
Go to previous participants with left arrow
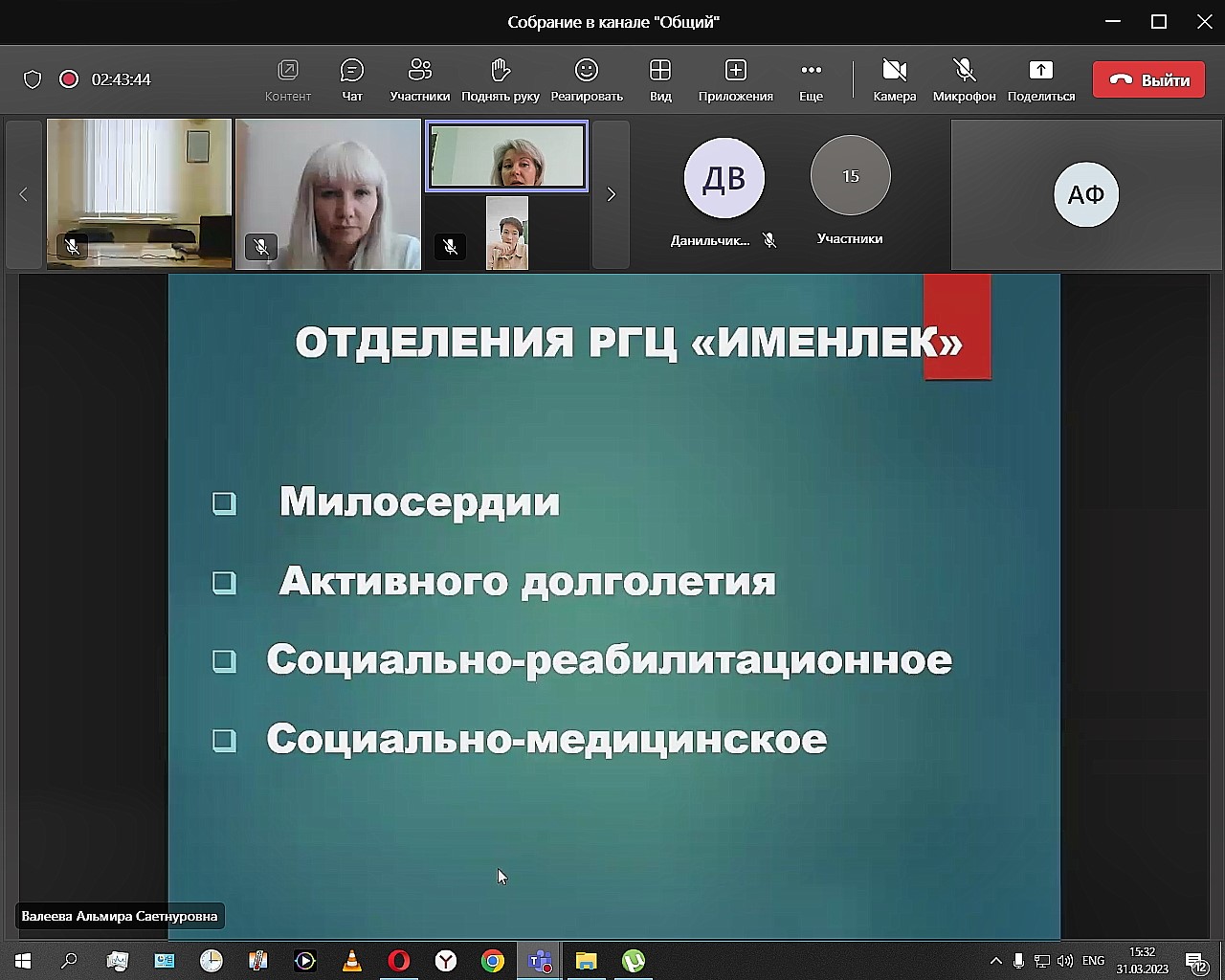[24, 194]
